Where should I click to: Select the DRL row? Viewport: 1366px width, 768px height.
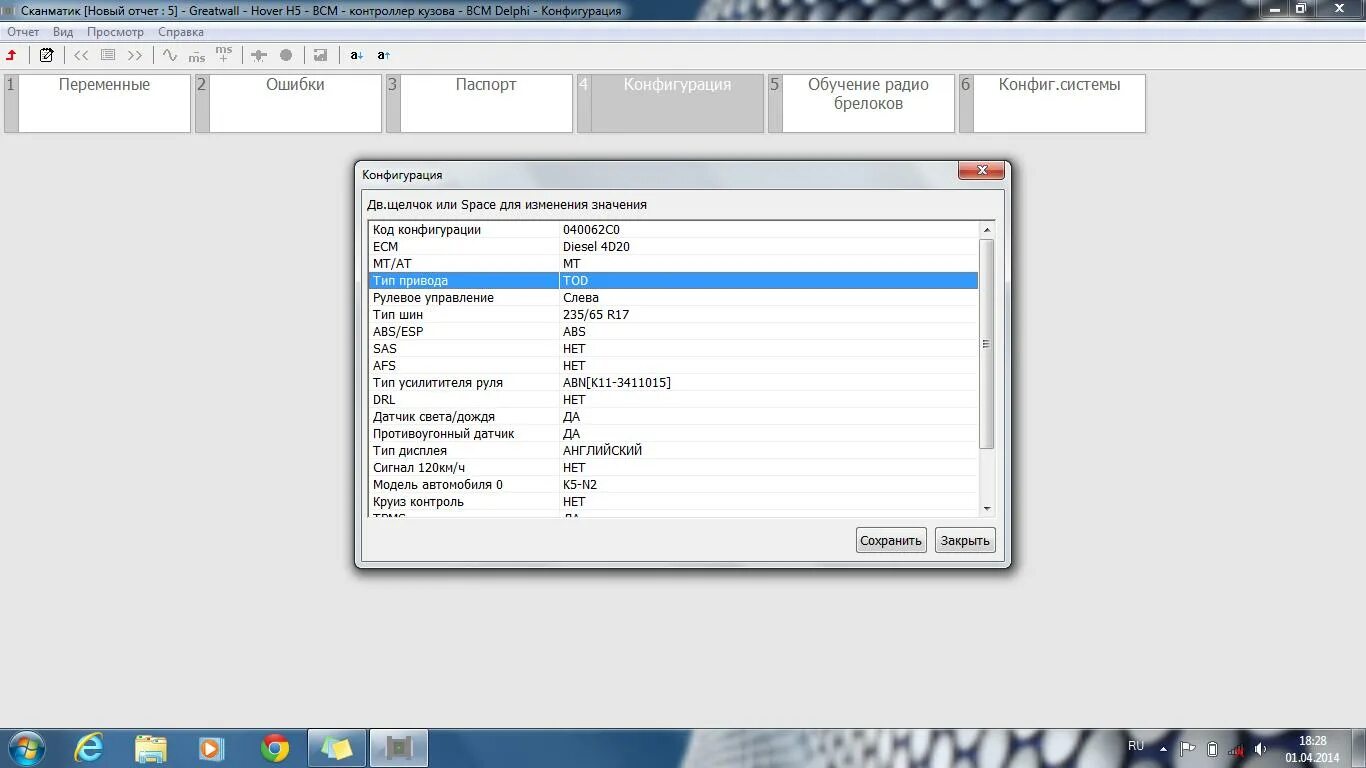[673, 400]
